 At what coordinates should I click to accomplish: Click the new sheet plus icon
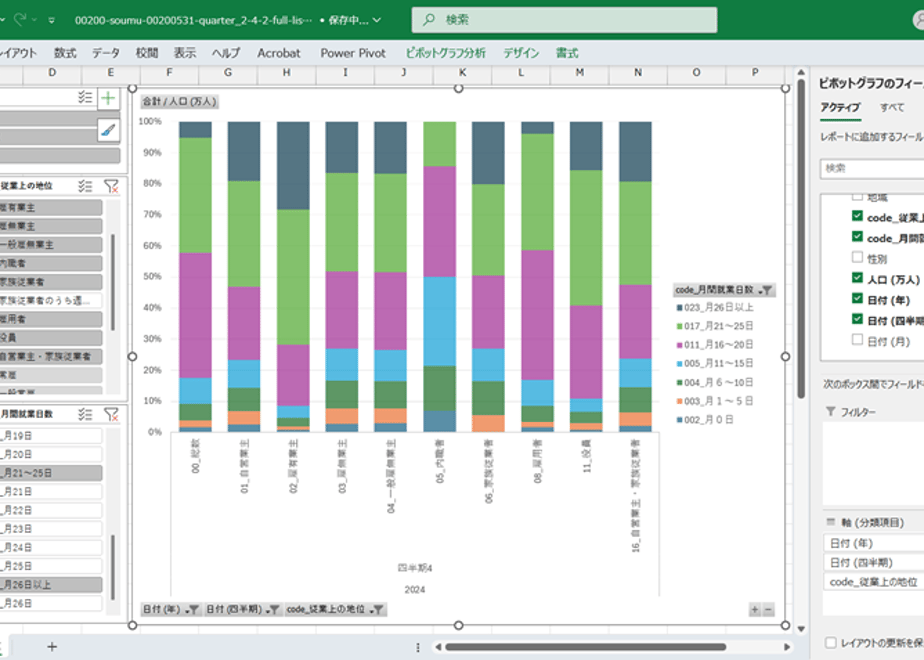52,646
